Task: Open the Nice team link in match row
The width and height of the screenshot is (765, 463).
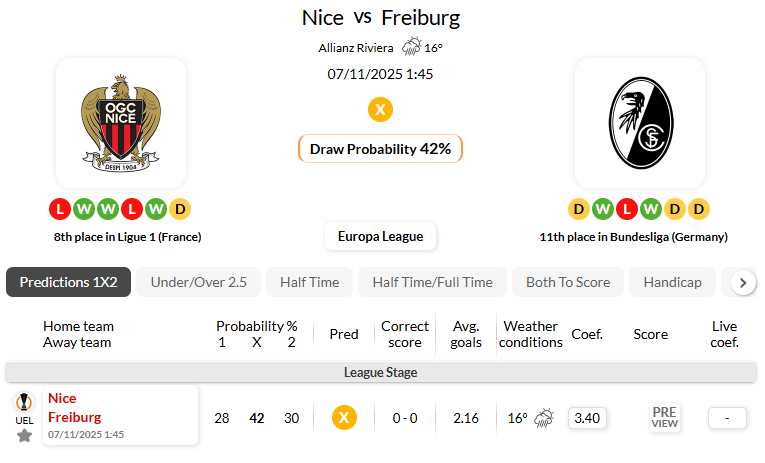Action: tap(62, 398)
